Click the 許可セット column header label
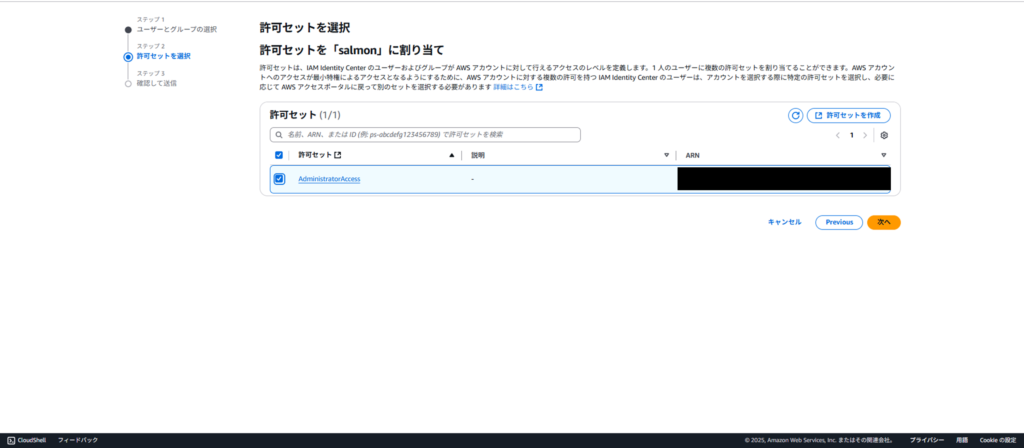Screen dimensions: 1024x448 [315, 155]
